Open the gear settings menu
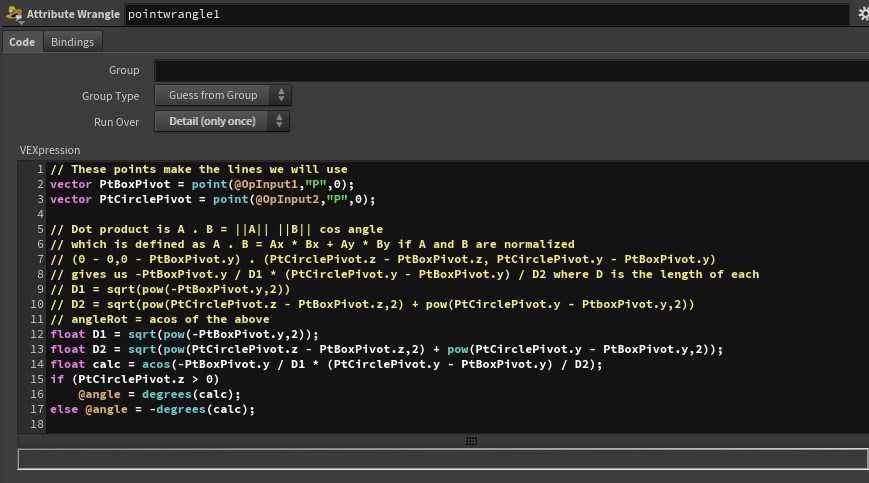Screen dimensions: 869x483 click(x=863, y=15)
